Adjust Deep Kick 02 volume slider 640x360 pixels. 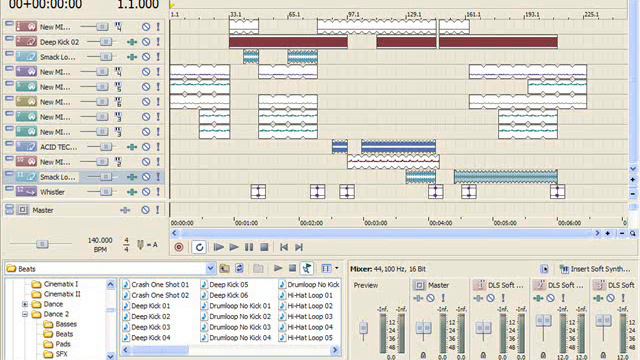pyautogui.click(x=106, y=42)
